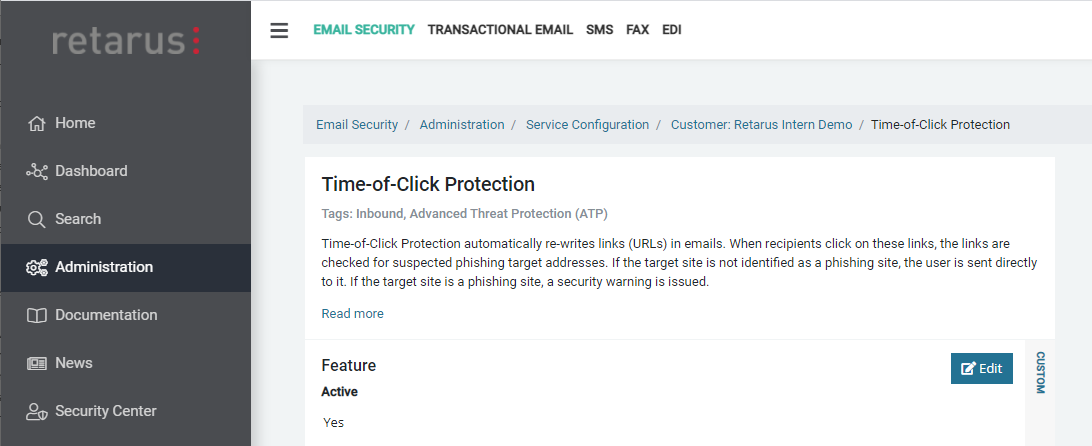Navigate to Email Security breadcrumb
The height and width of the screenshot is (446, 1092).
pyautogui.click(x=357, y=125)
